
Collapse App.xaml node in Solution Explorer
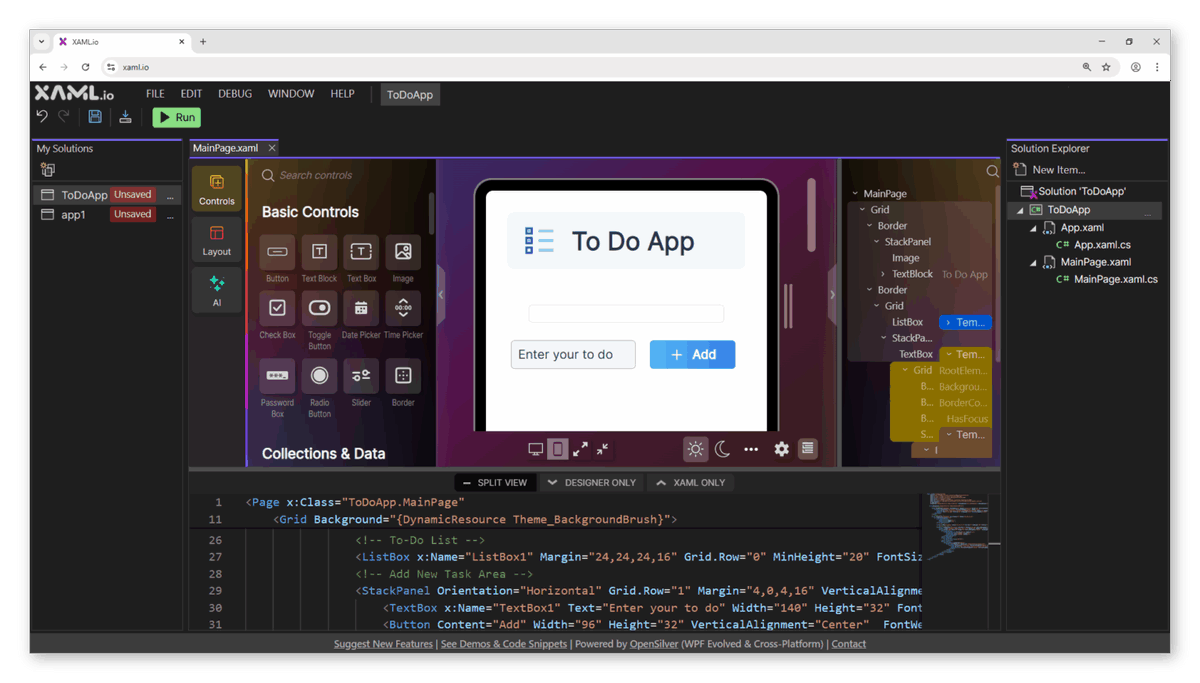click(1034, 228)
